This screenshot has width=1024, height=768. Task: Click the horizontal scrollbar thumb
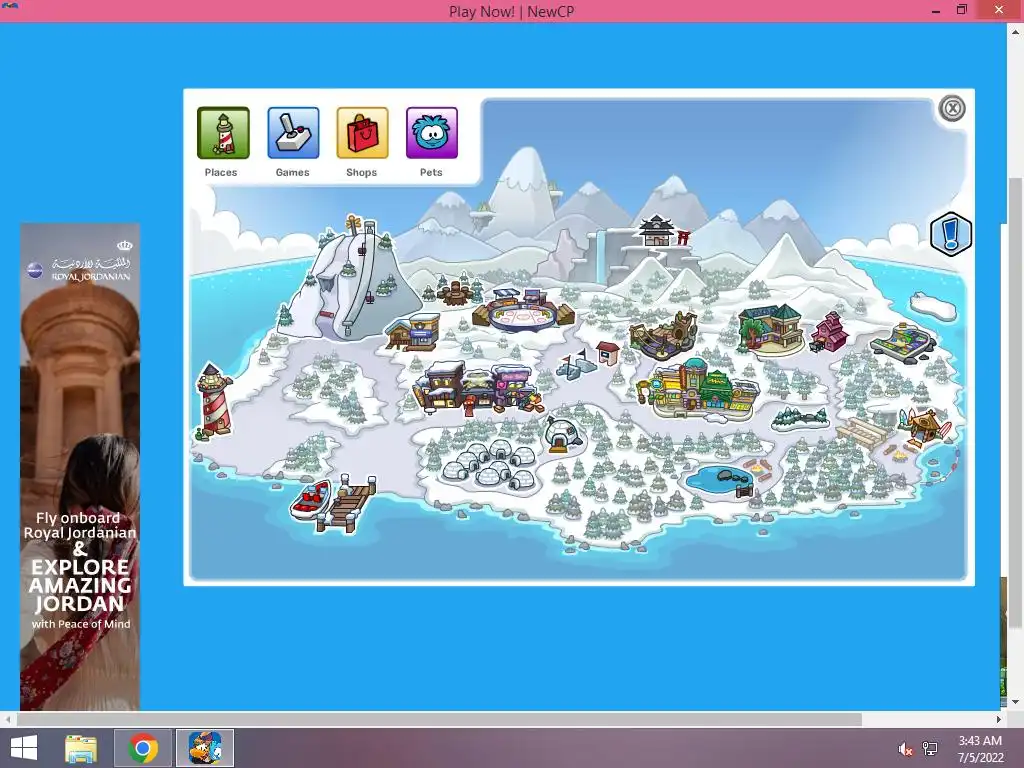click(439, 719)
